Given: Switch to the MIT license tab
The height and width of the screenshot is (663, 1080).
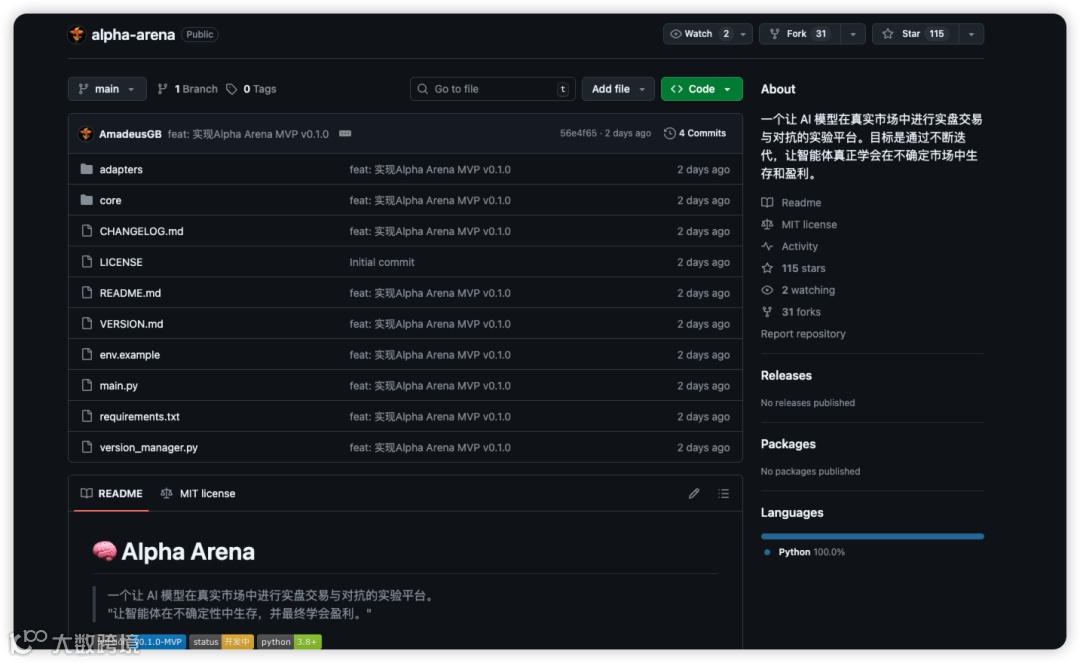Looking at the screenshot, I should (198, 494).
